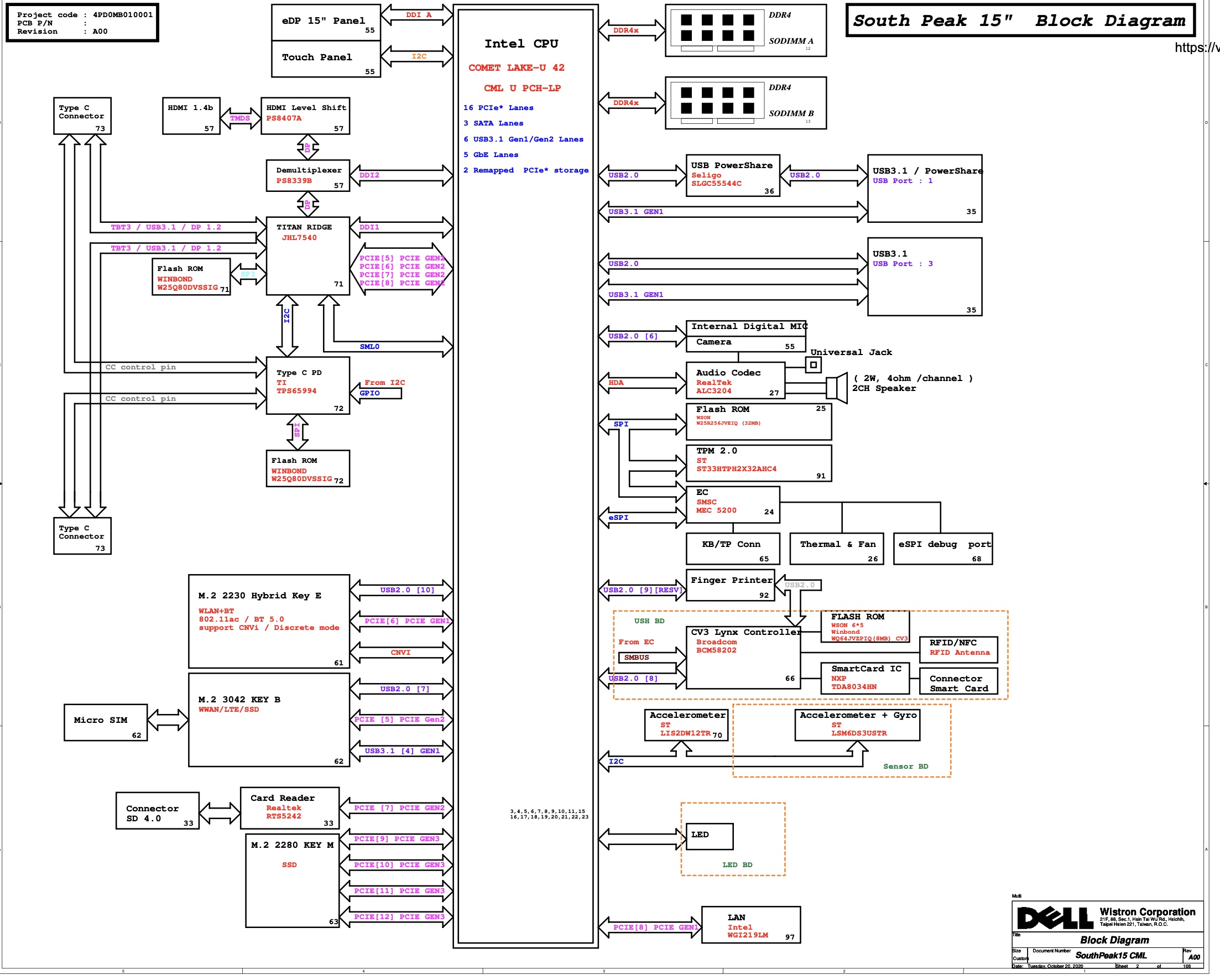Select the Demultiplexer PS8339B block
Image resolution: width=1220 pixels, height=980 pixels.
click(308, 175)
